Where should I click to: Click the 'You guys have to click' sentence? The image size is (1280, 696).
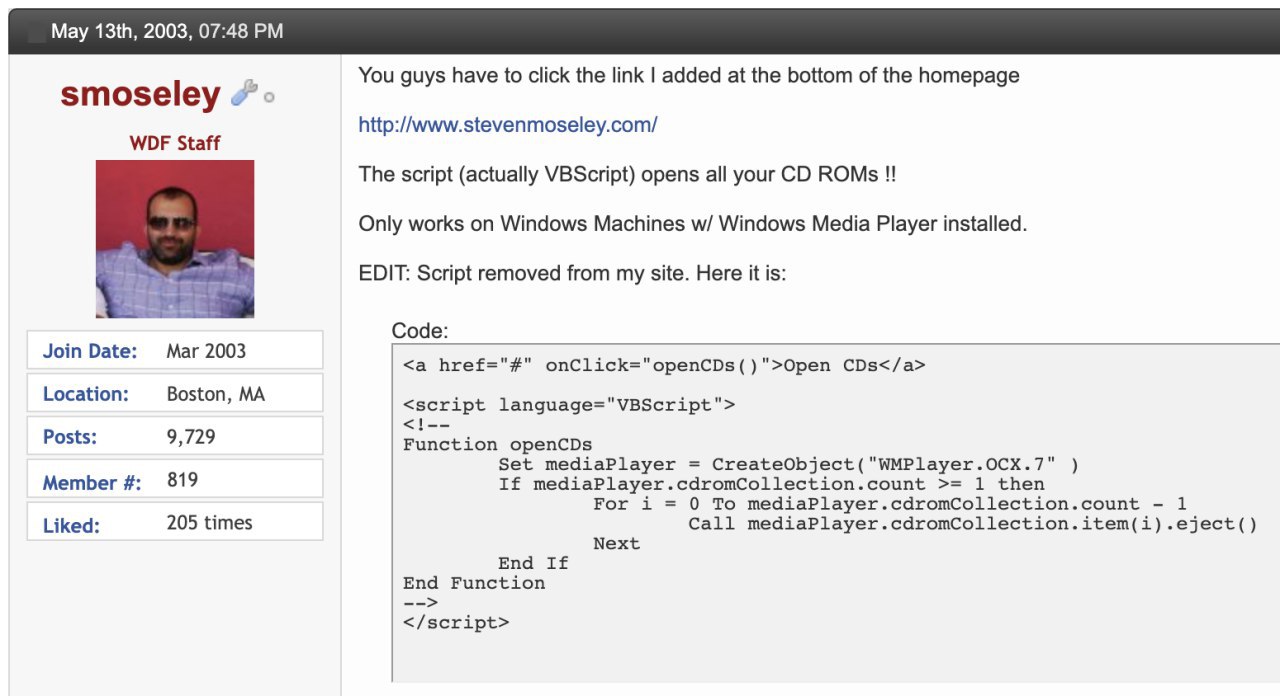(x=689, y=75)
